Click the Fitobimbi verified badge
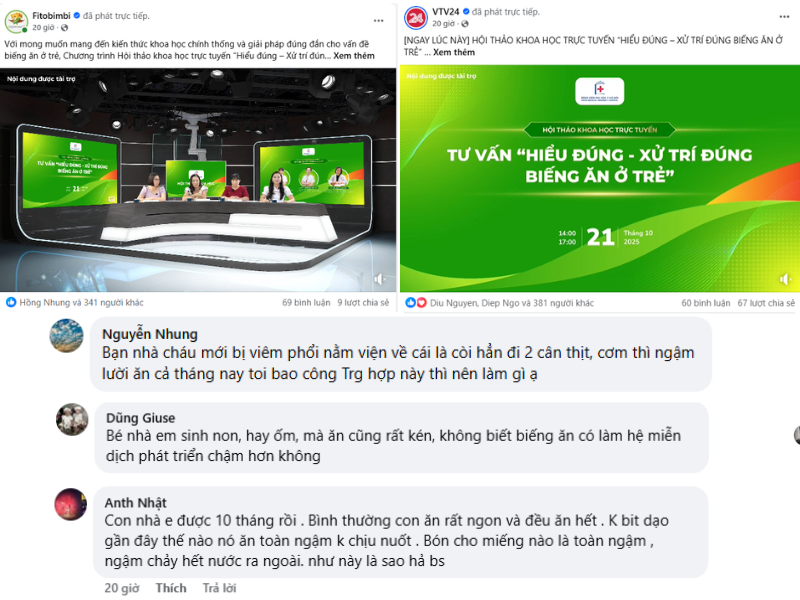 77,16
